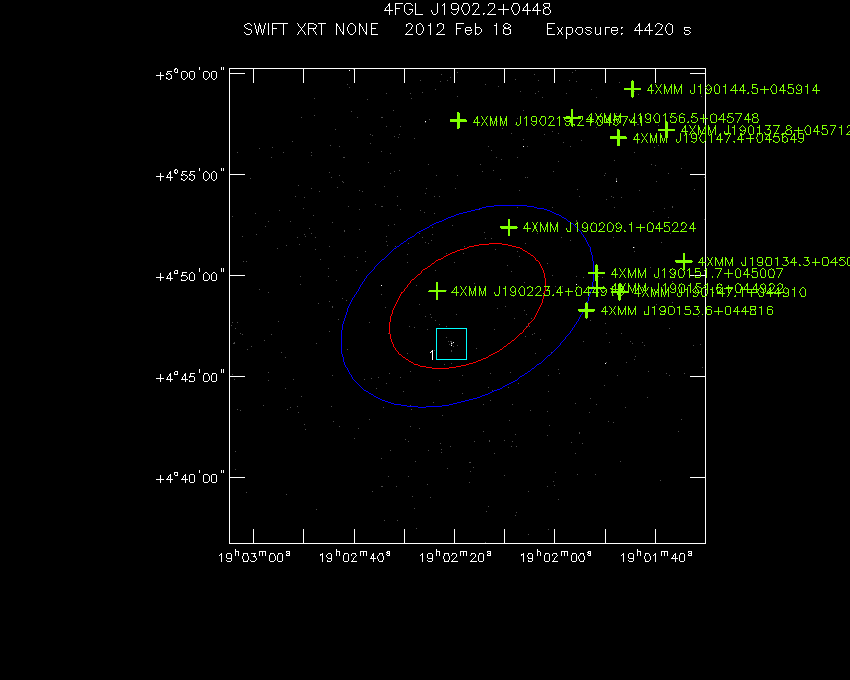Click the source number 1 label
This screenshot has width=850, height=680.
(432, 355)
